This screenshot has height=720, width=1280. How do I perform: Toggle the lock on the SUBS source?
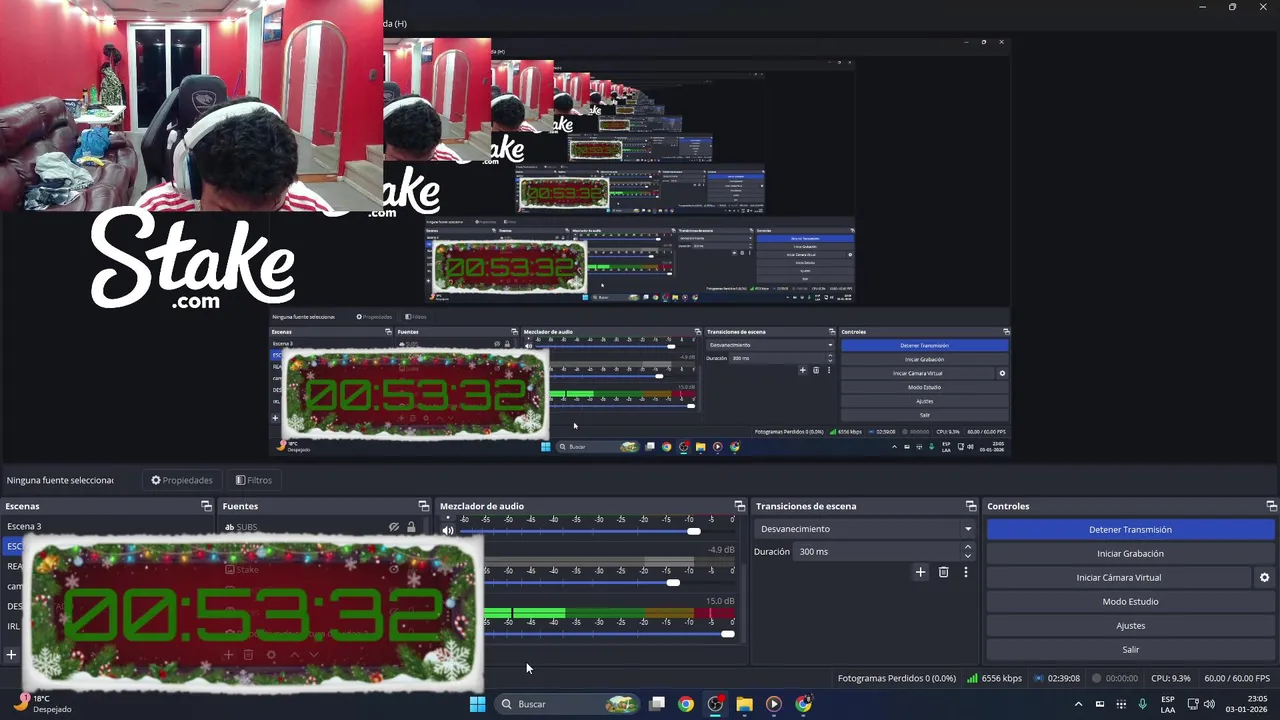coord(411,527)
